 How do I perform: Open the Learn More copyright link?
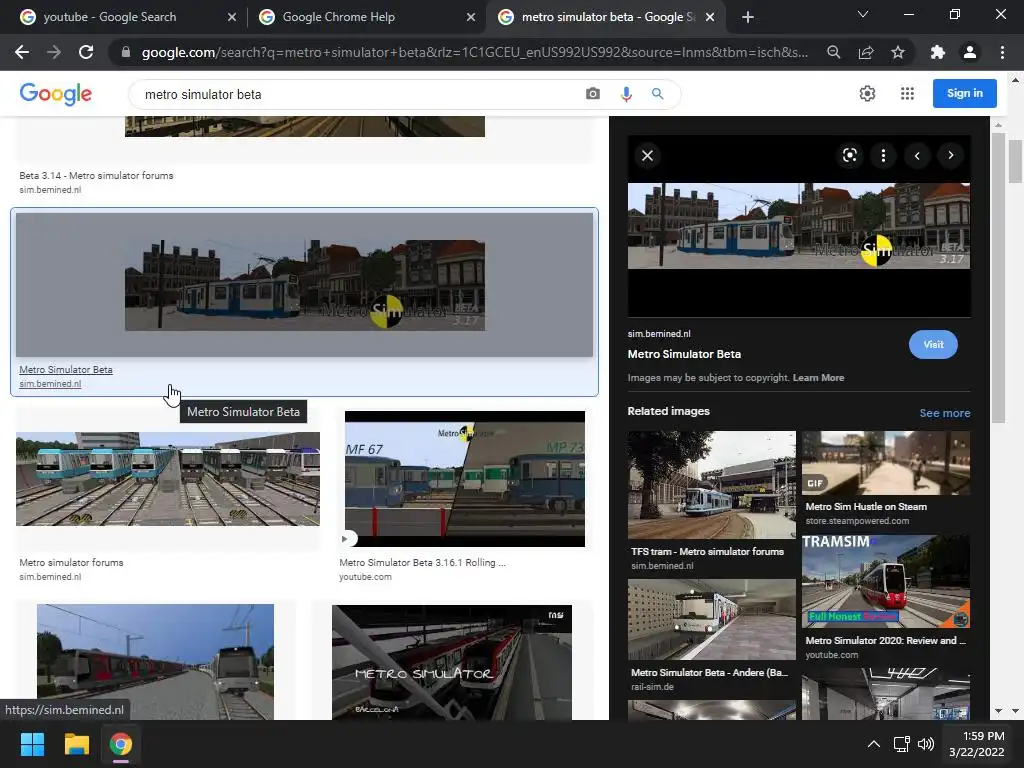[x=818, y=377]
